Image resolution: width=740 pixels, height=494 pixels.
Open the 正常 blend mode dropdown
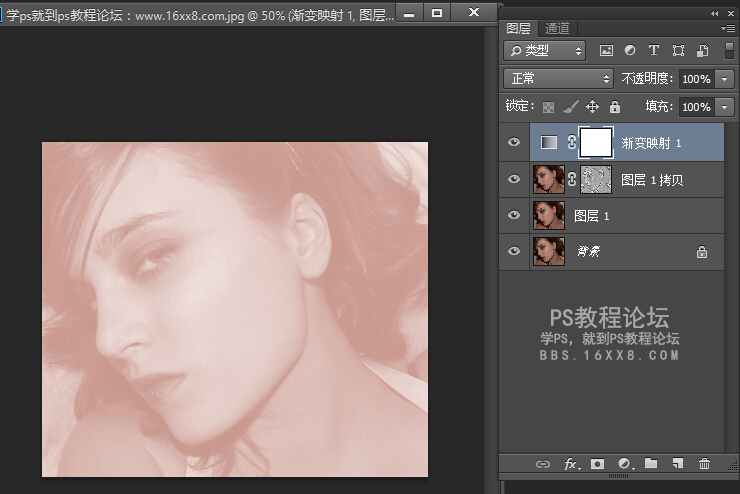(x=559, y=78)
